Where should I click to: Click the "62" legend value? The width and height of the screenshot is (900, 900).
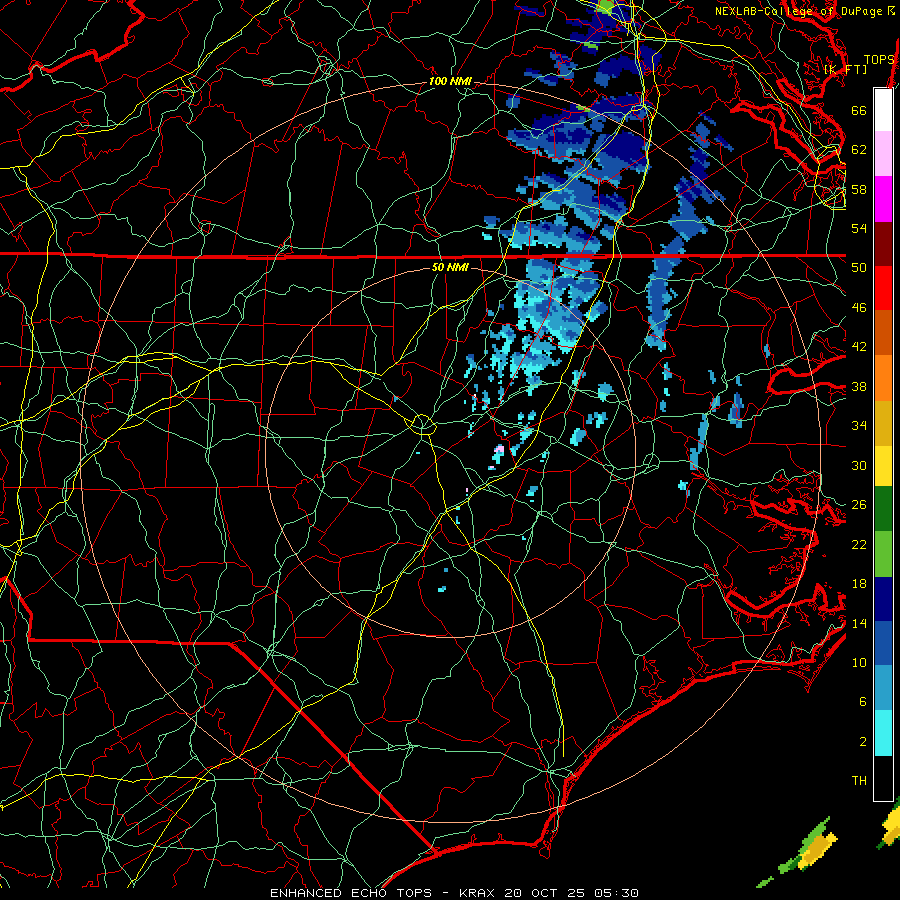(859, 149)
